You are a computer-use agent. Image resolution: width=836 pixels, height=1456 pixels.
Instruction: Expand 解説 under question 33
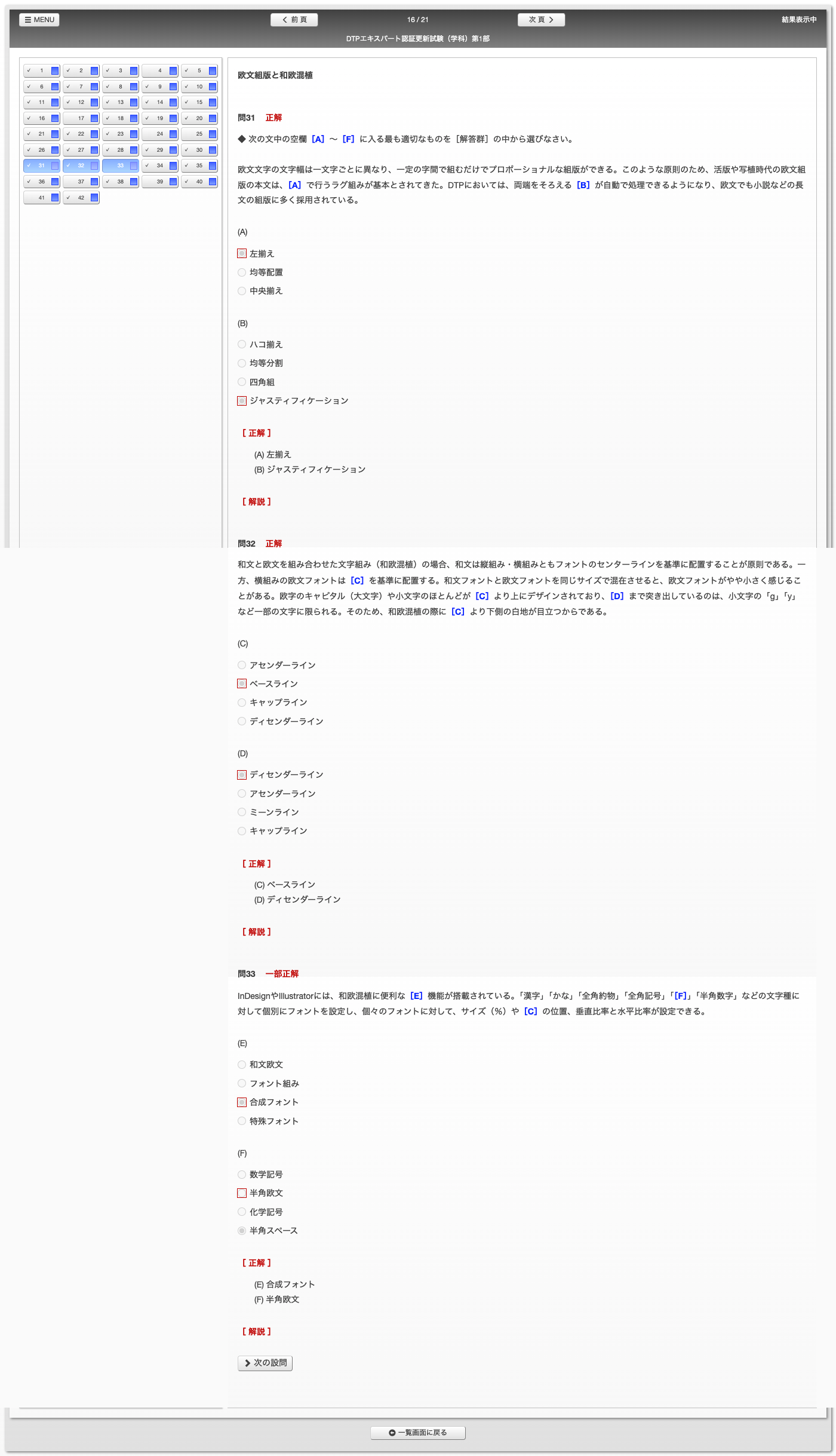257,1332
